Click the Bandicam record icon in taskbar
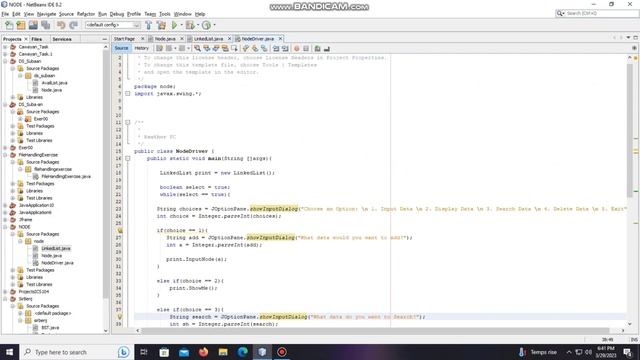 (x=282, y=352)
